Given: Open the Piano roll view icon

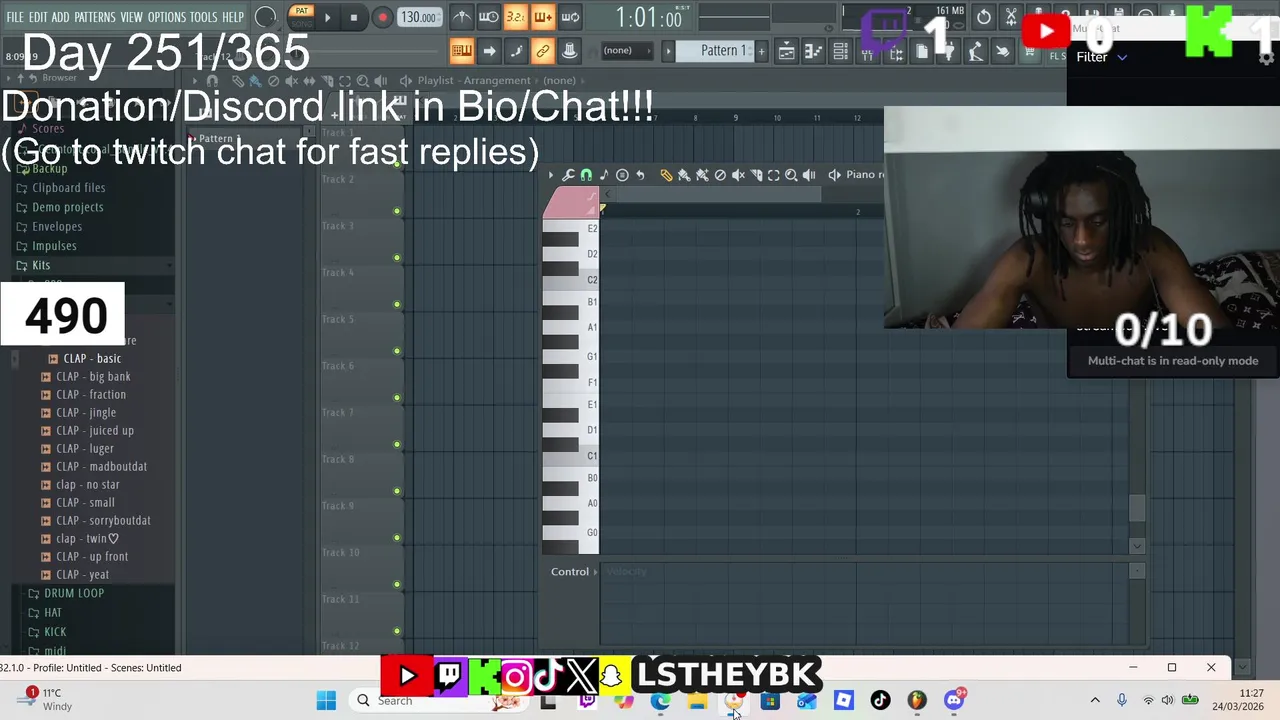Looking at the screenshot, I should 814,52.
